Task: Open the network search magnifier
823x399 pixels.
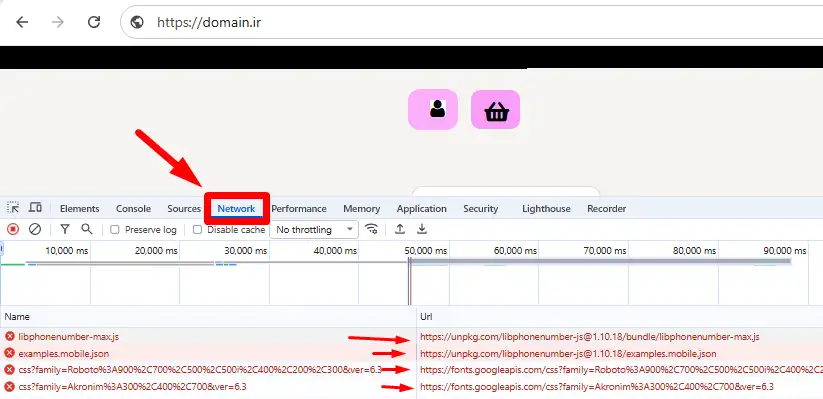Action: (87, 229)
